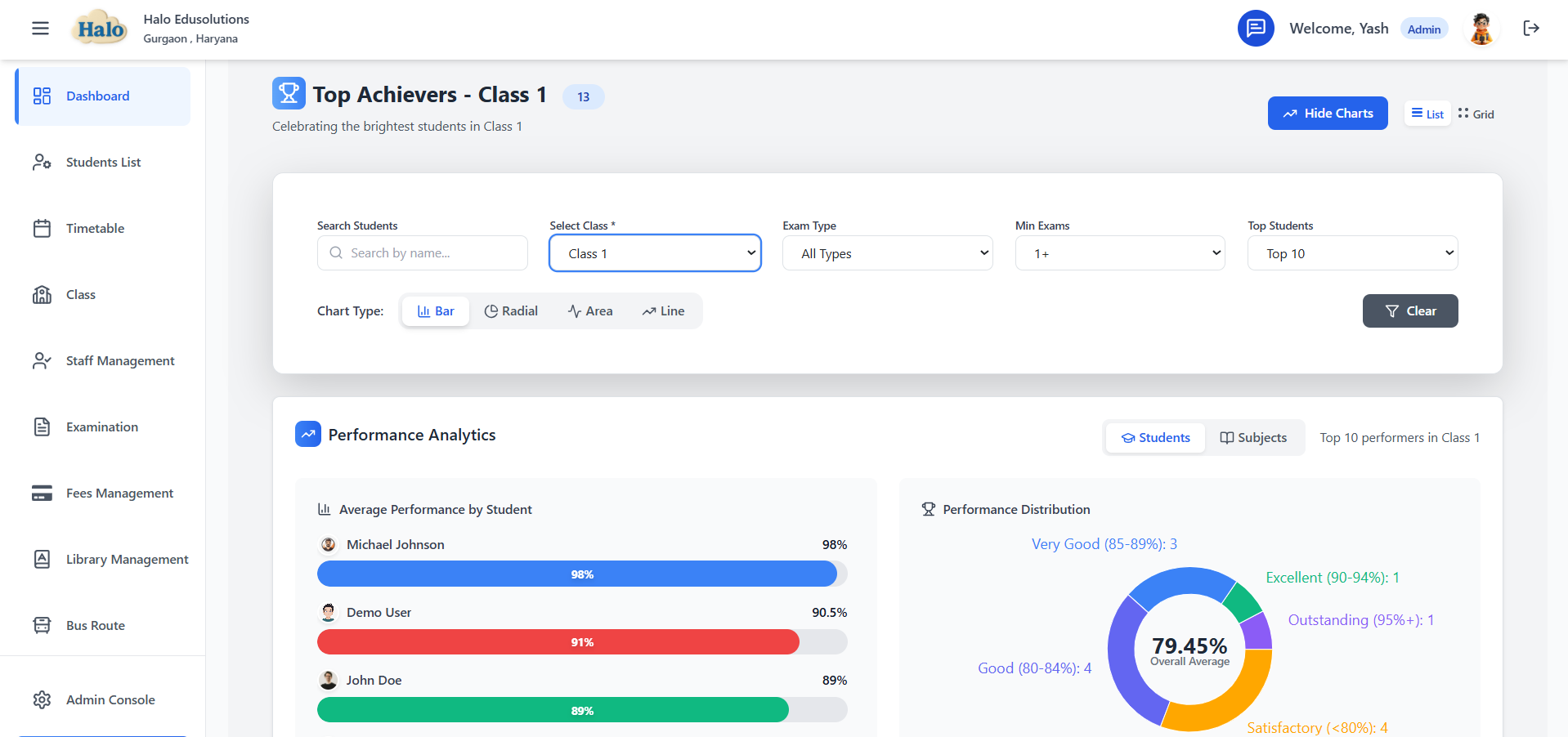This screenshot has height=737, width=1568.
Task: Toggle the Grid view for Top Achievers
Action: tap(1476, 114)
